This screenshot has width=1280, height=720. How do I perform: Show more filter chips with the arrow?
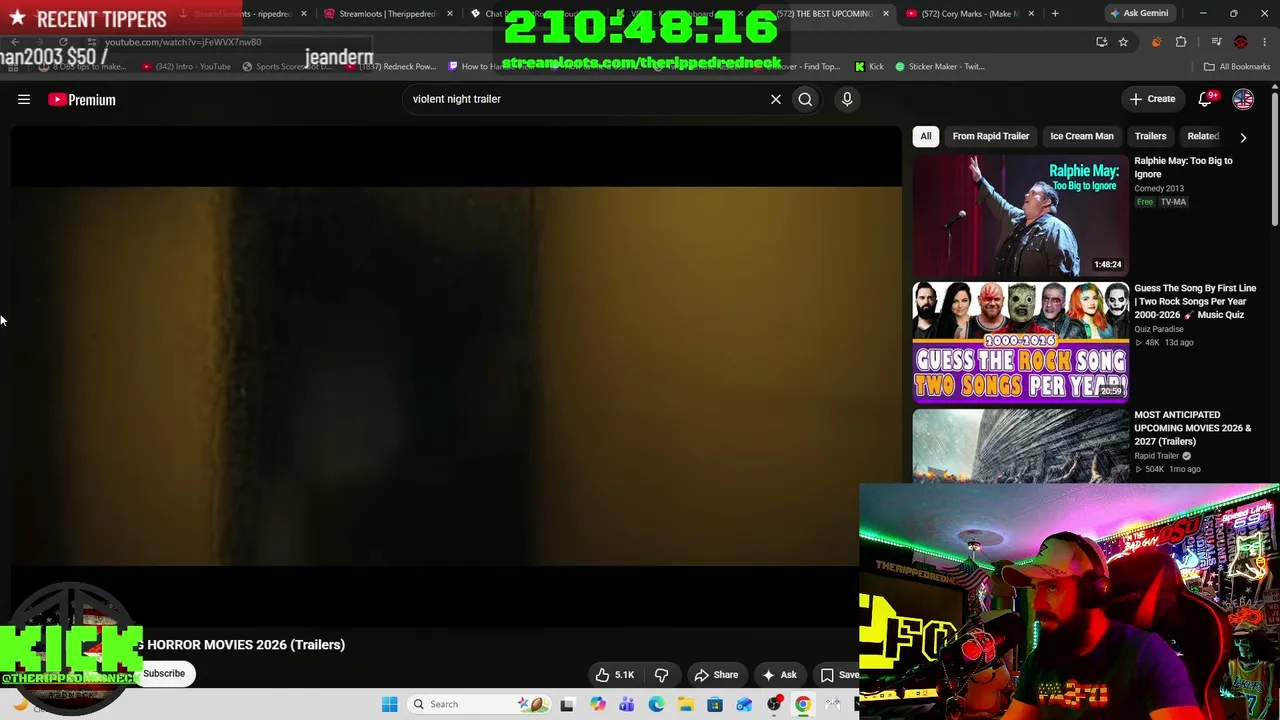pos(1243,137)
